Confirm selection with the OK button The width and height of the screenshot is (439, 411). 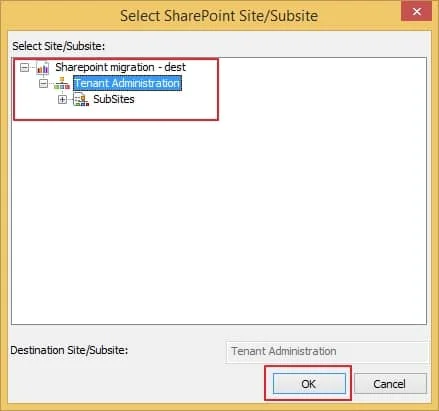click(309, 383)
